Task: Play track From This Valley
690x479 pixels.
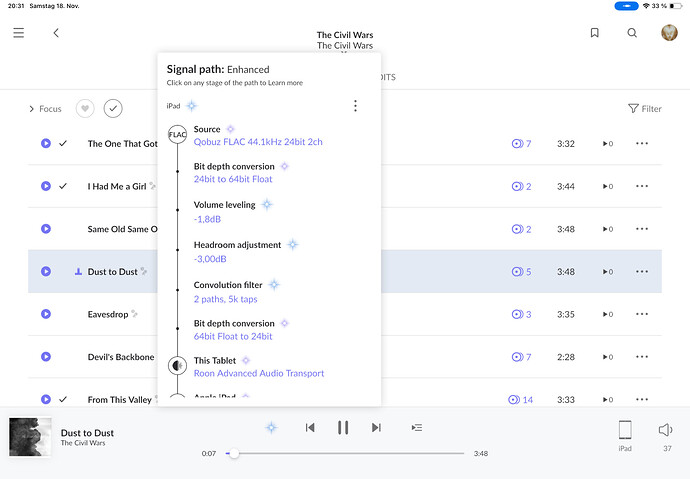Action: 46,399
